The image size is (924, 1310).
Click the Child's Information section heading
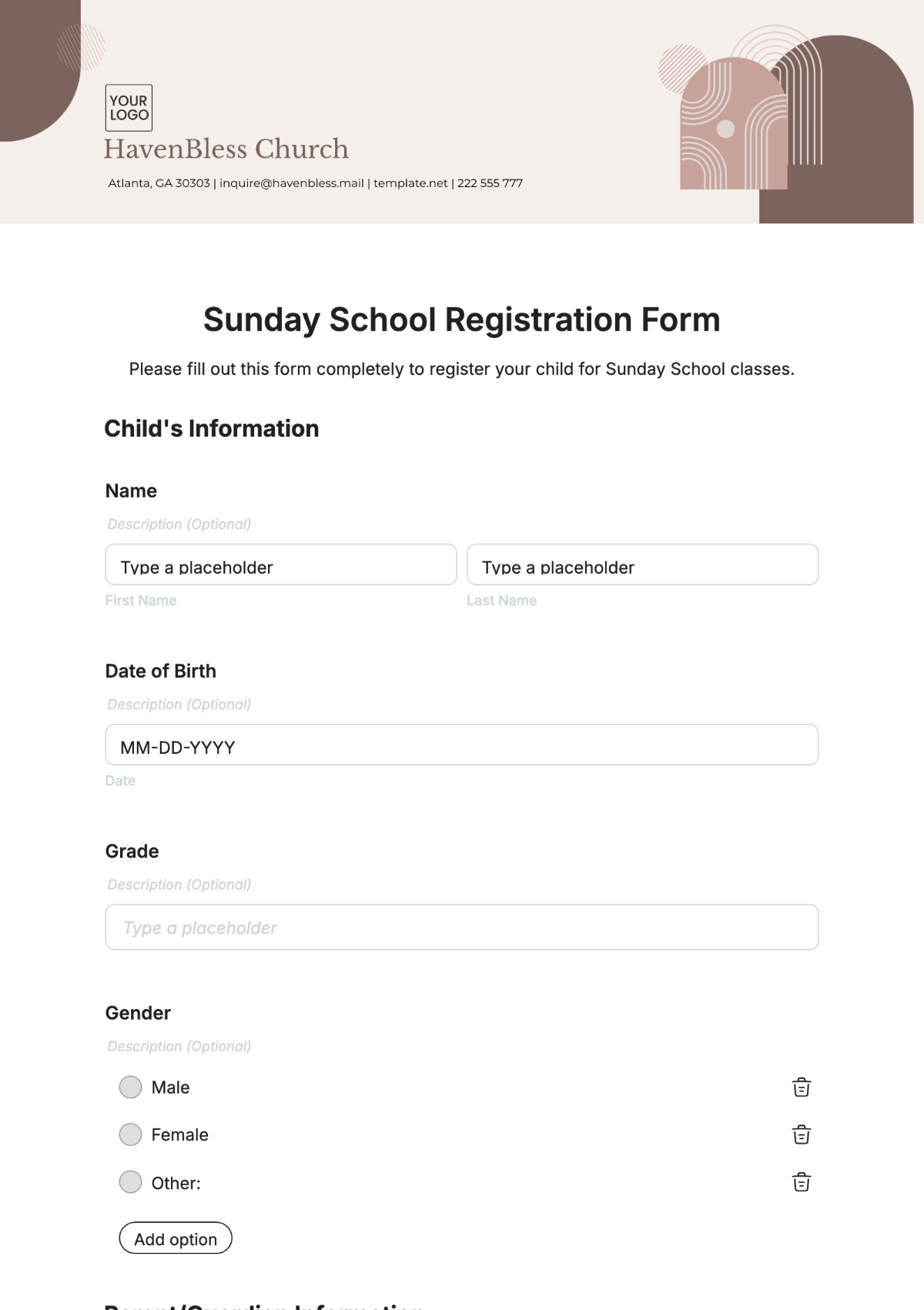(x=212, y=429)
